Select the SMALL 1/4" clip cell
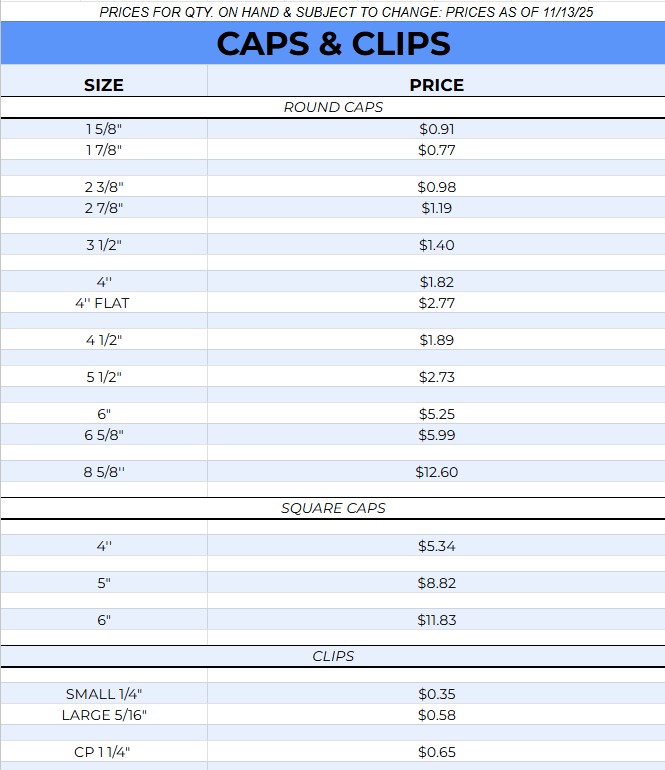 [x=104, y=694]
